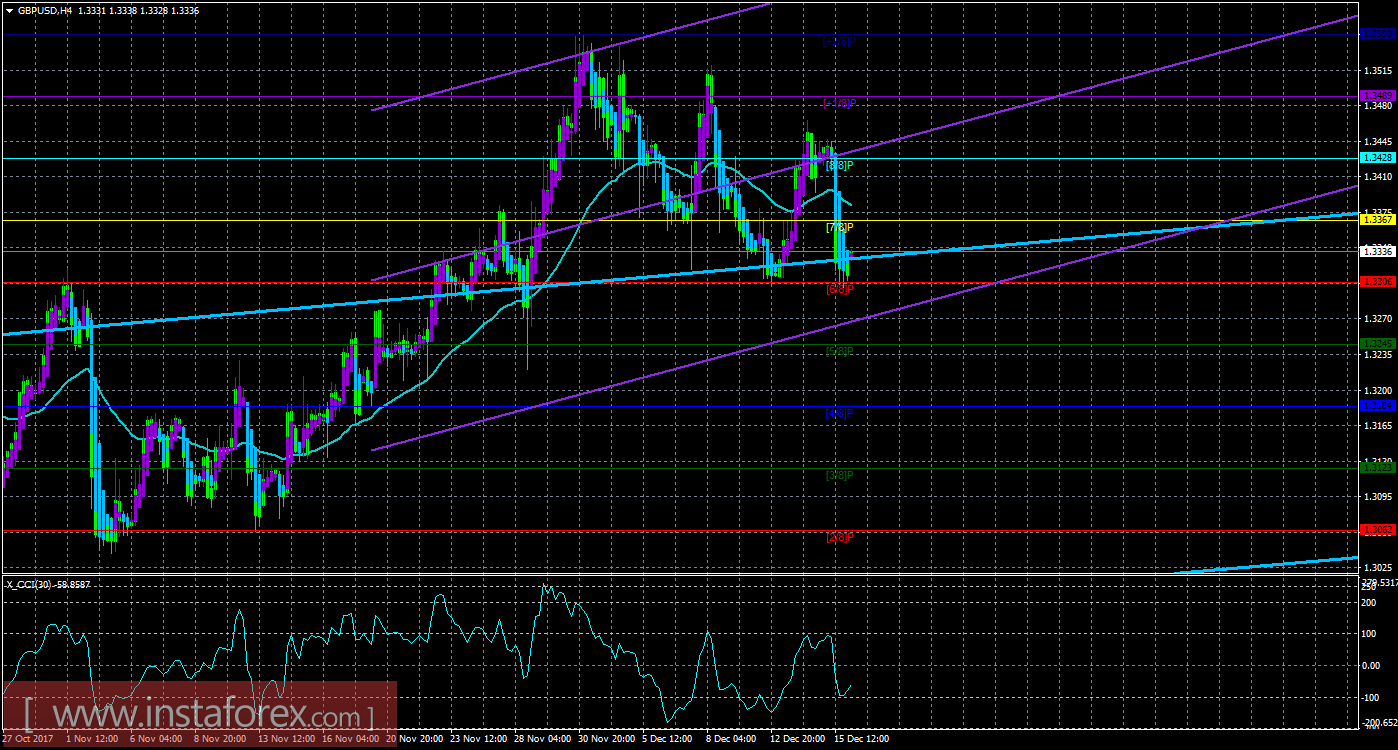Select the X_CCI(30) indicator label
Viewport: 1398px width, 750px height.
click(x=27, y=584)
